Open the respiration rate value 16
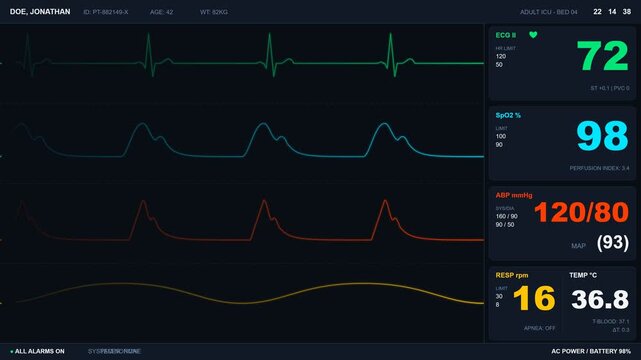The width and height of the screenshot is (641, 360). pos(534,298)
